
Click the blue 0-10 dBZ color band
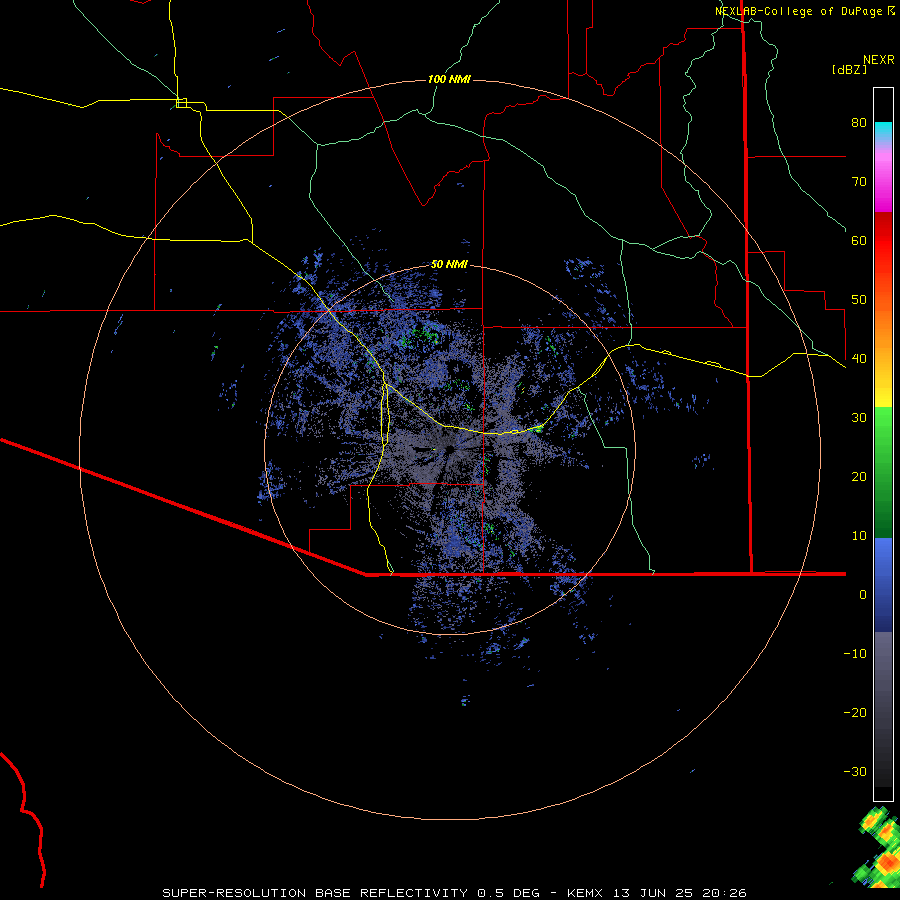[x=883, y=567]
